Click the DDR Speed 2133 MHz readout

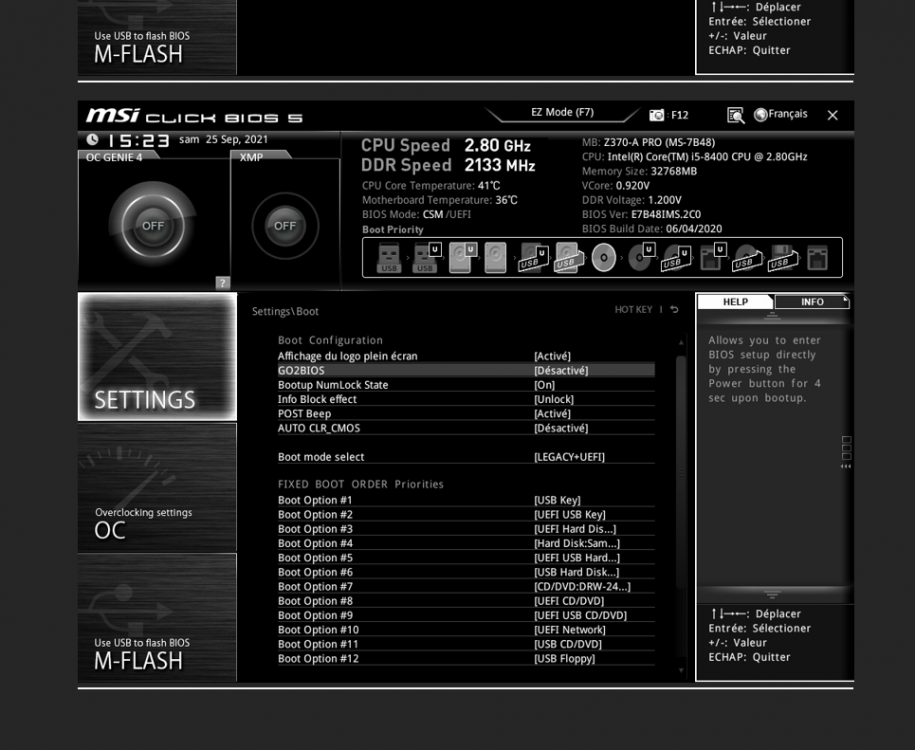[448, 165]
